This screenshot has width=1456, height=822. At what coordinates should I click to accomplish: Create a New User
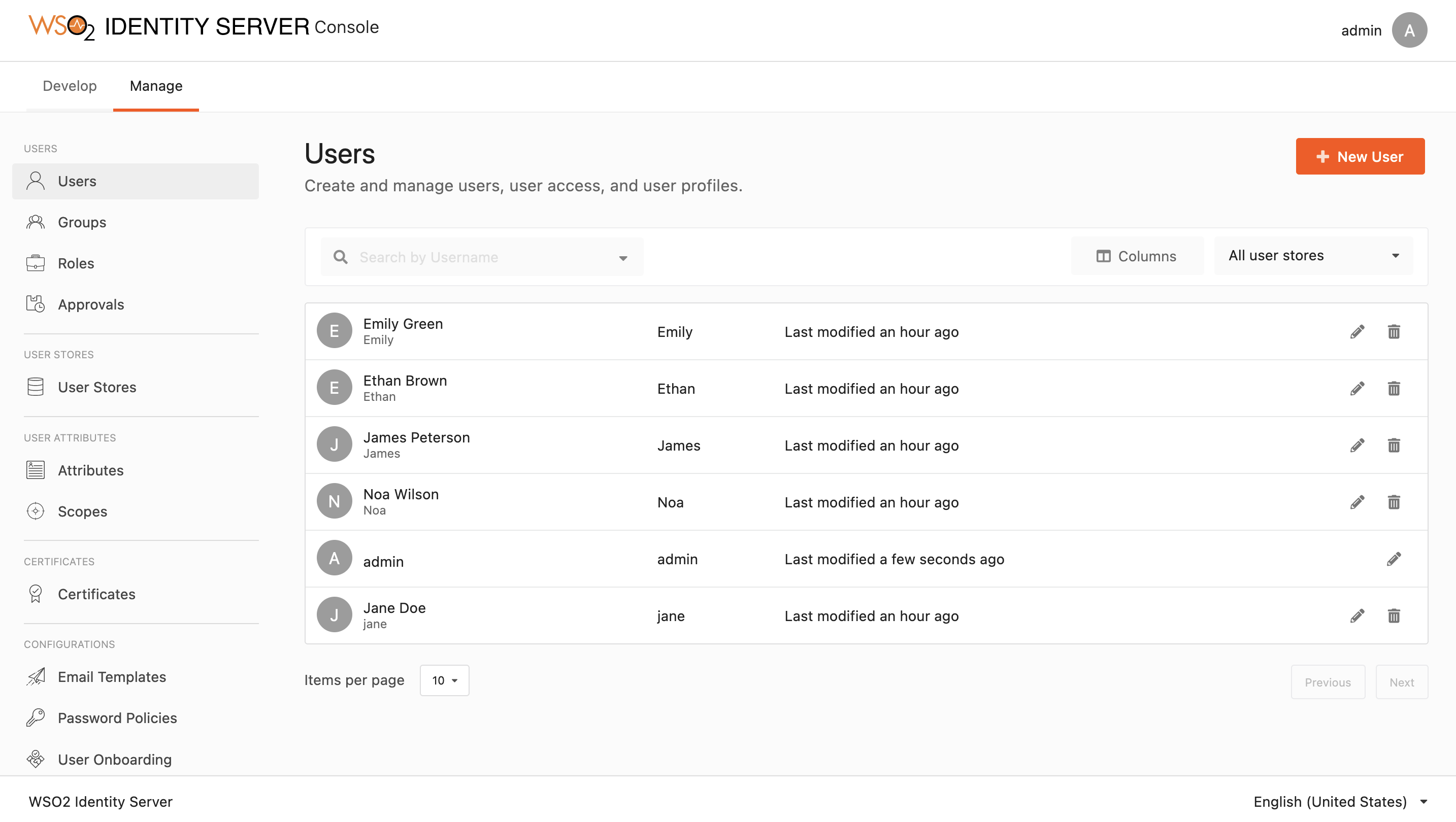click(1360, 156)
